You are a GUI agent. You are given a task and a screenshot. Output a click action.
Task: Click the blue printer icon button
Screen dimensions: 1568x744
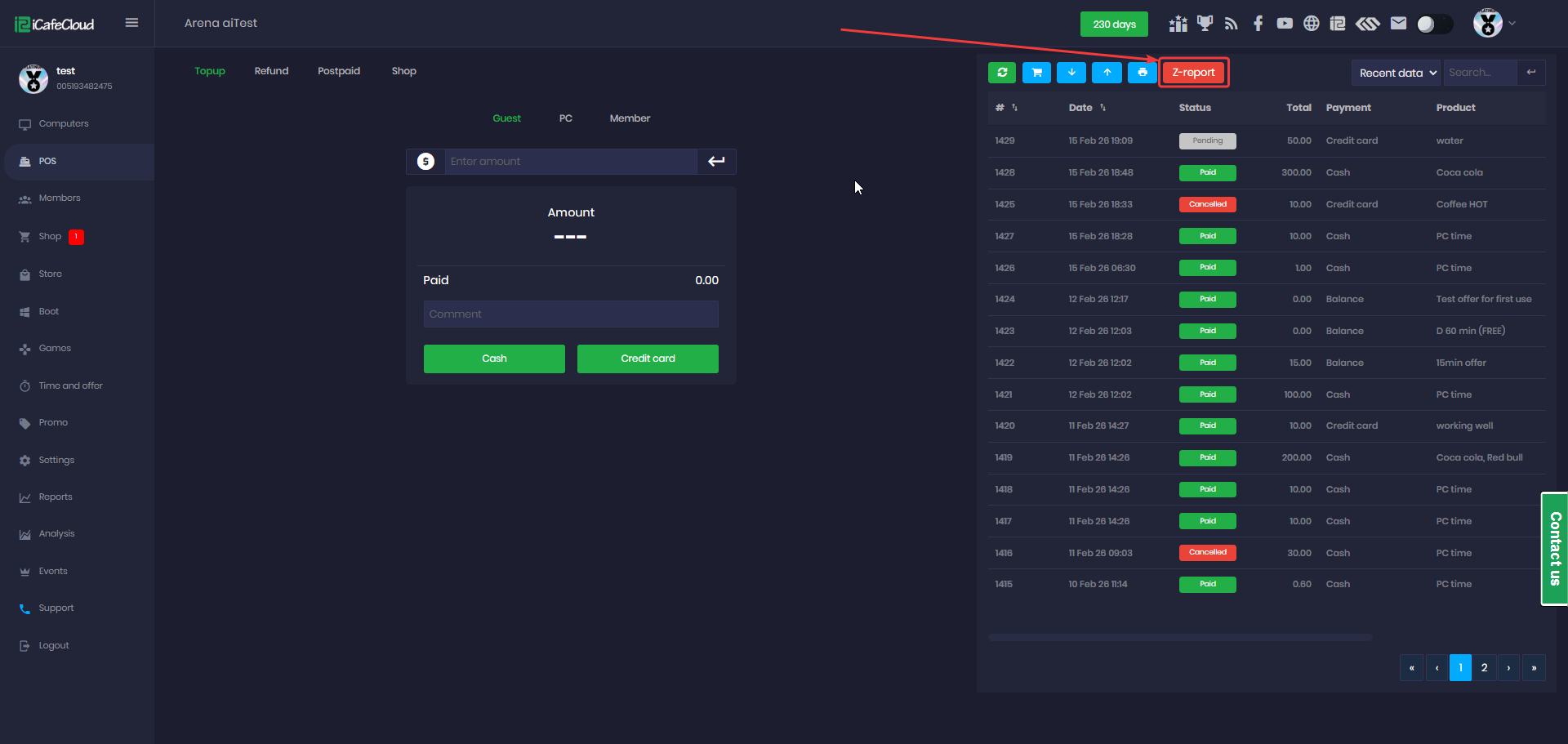pos(1142,73)
